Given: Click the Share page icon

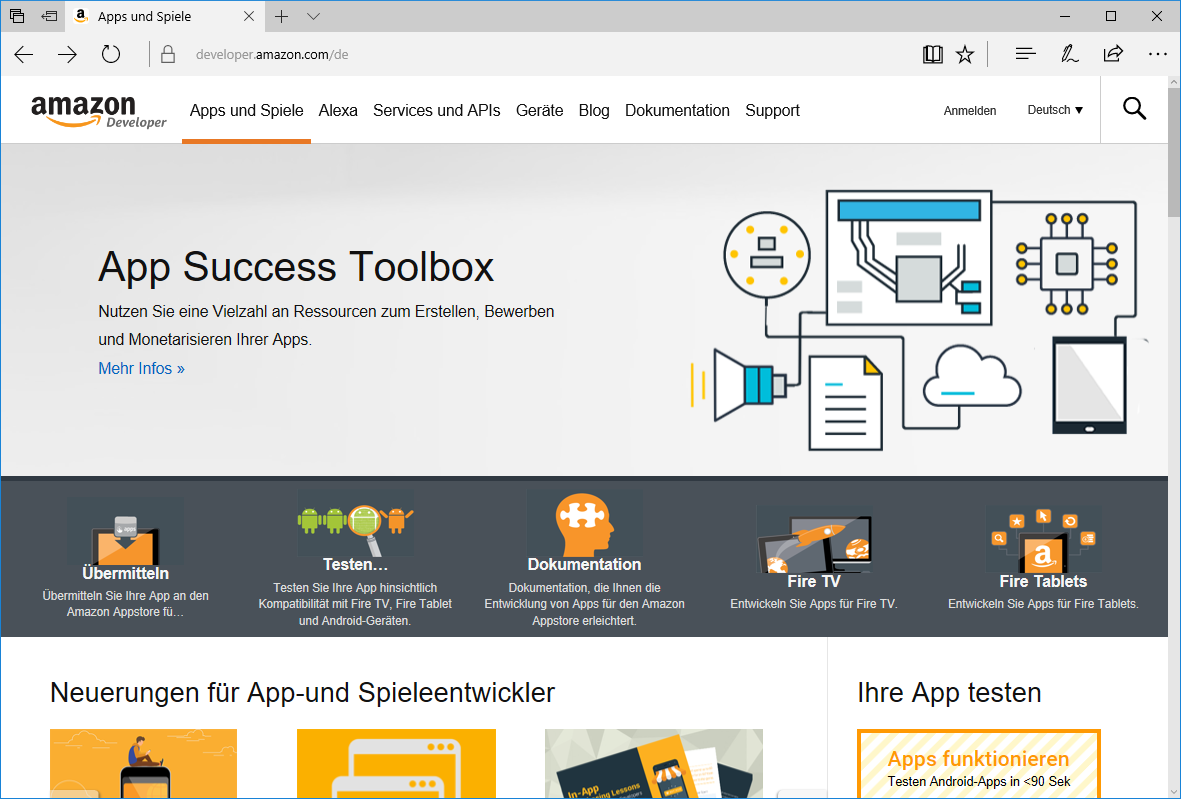Looking at the screenshot, I should point(1113,55).
